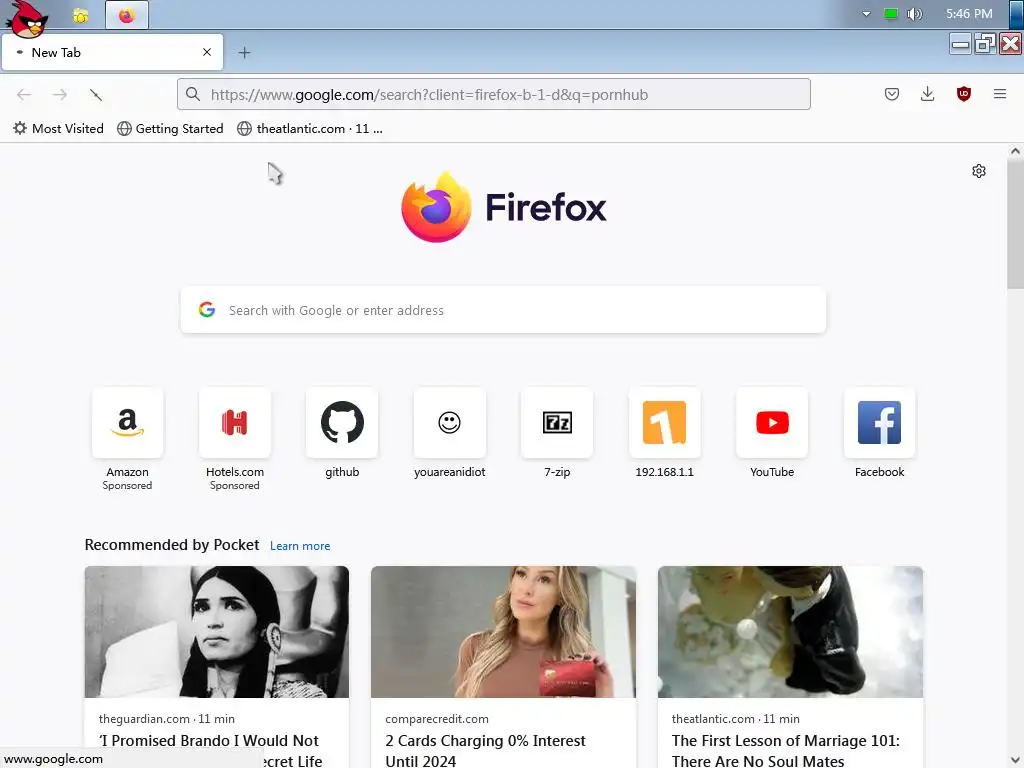This screenshot has height=768, width=1024.
Task: Open the green battery tray icon
Action: (x=890, y=14)
